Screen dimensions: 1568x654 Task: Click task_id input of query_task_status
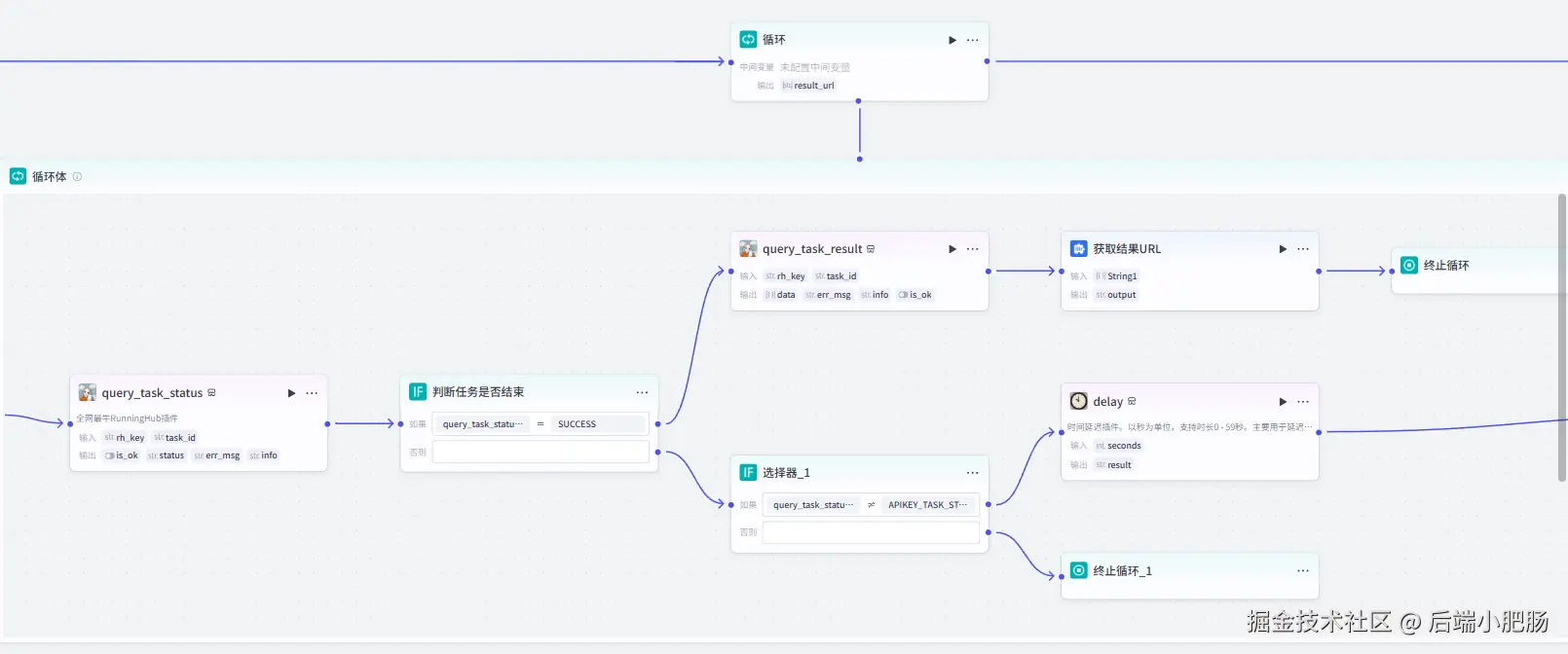[x=174, y=438]
